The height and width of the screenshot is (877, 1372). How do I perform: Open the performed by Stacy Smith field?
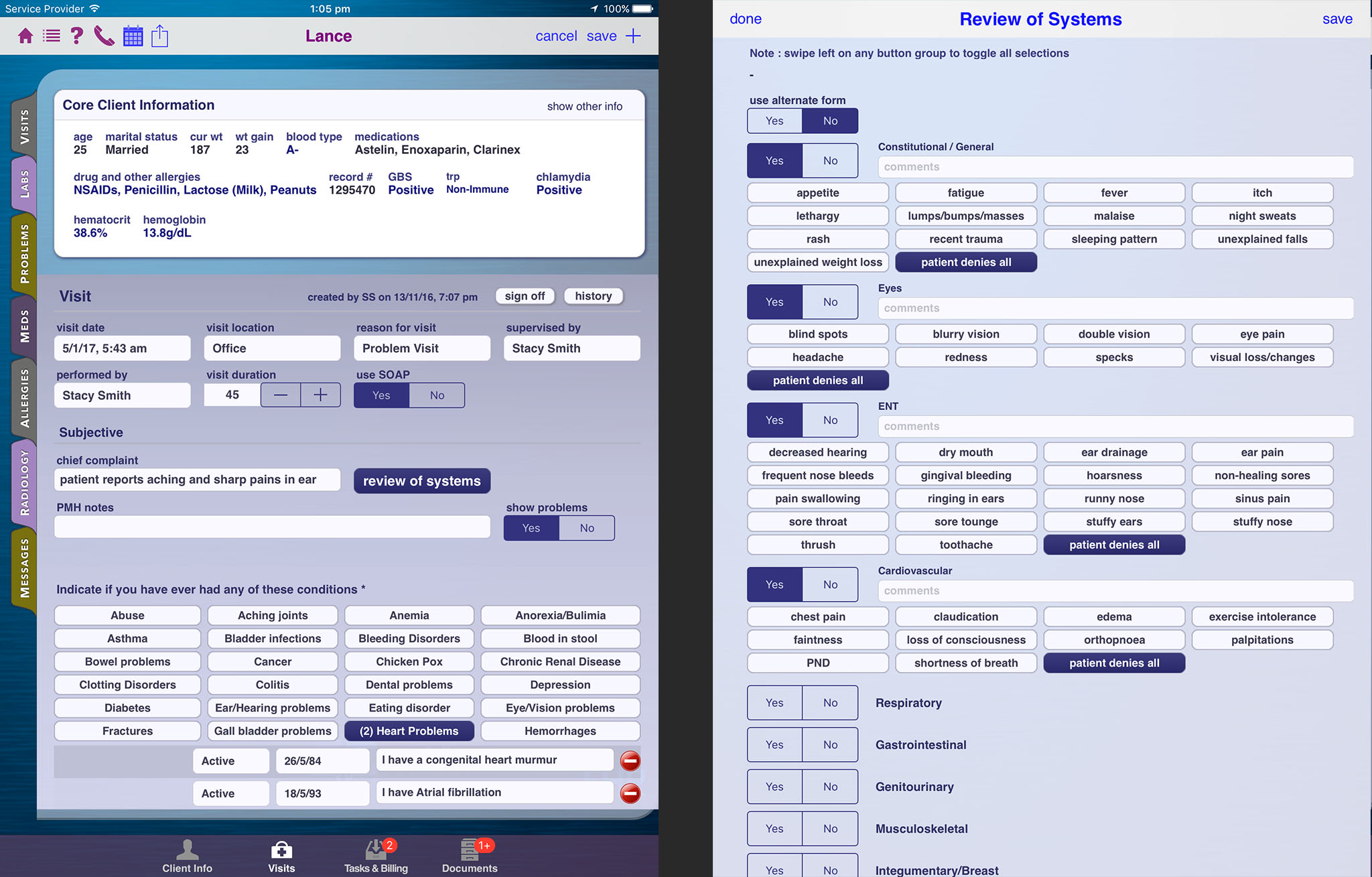(122, 395)
